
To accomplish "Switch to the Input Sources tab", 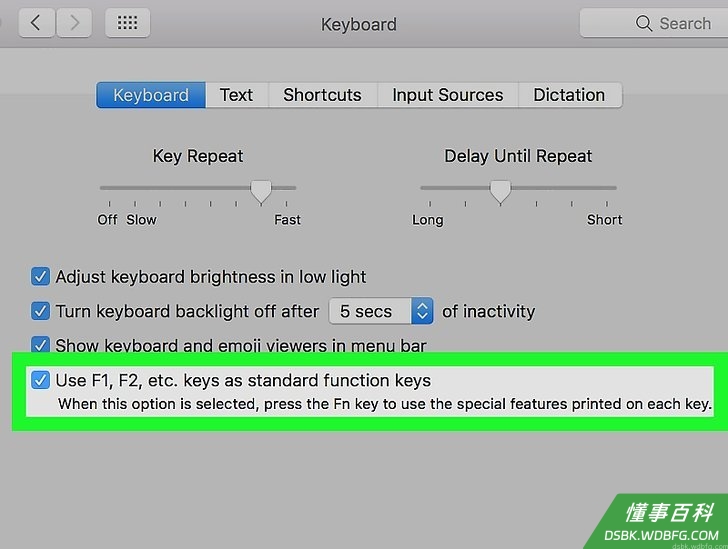I will (x=448, y=95).
